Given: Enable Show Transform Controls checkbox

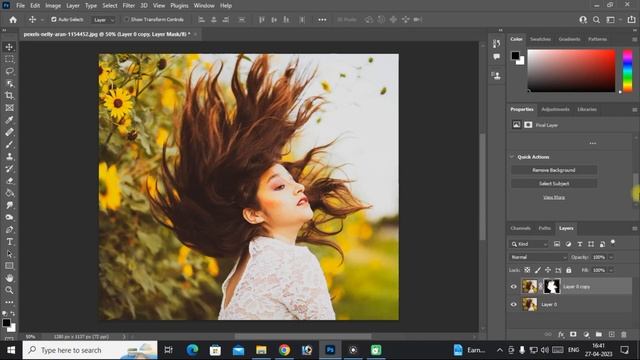Looking at the screenshot, I should (127, 19).
